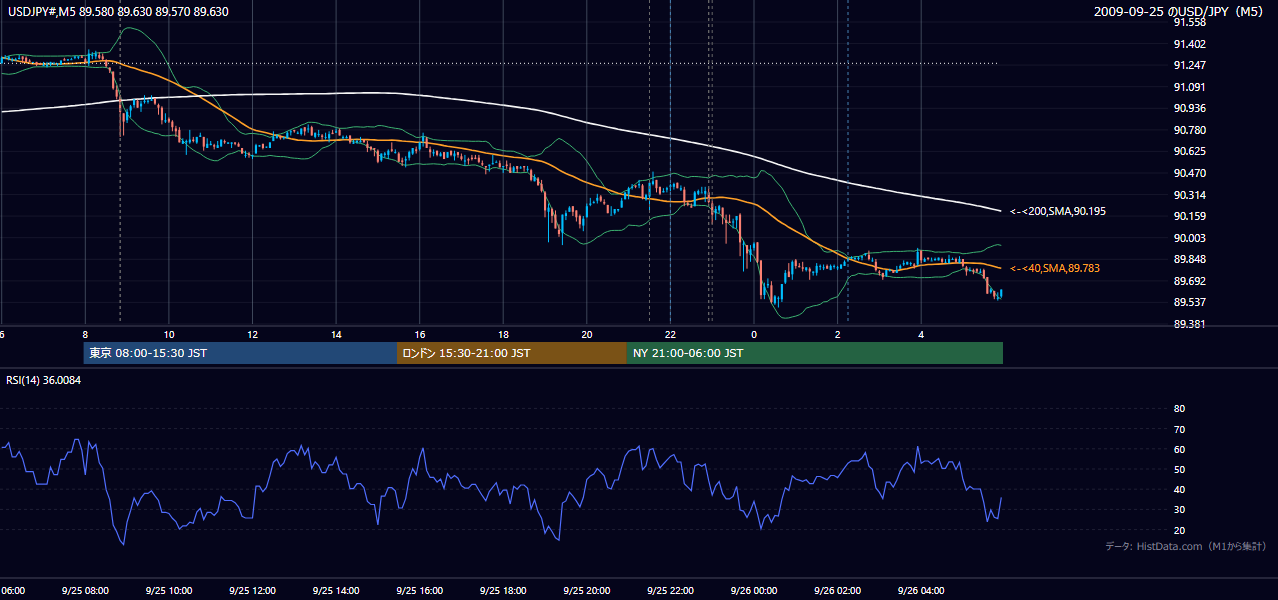1278x600 pixels.
Task: Click the 2009-09-25 のUSD/JPY (M5) chart title
Action: click(x=1180, y=12)
